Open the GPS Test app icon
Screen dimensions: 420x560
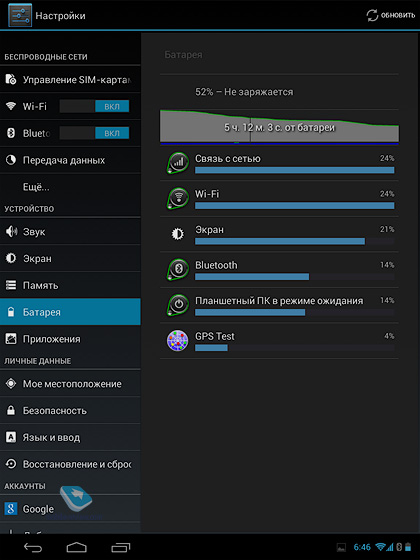178,340
